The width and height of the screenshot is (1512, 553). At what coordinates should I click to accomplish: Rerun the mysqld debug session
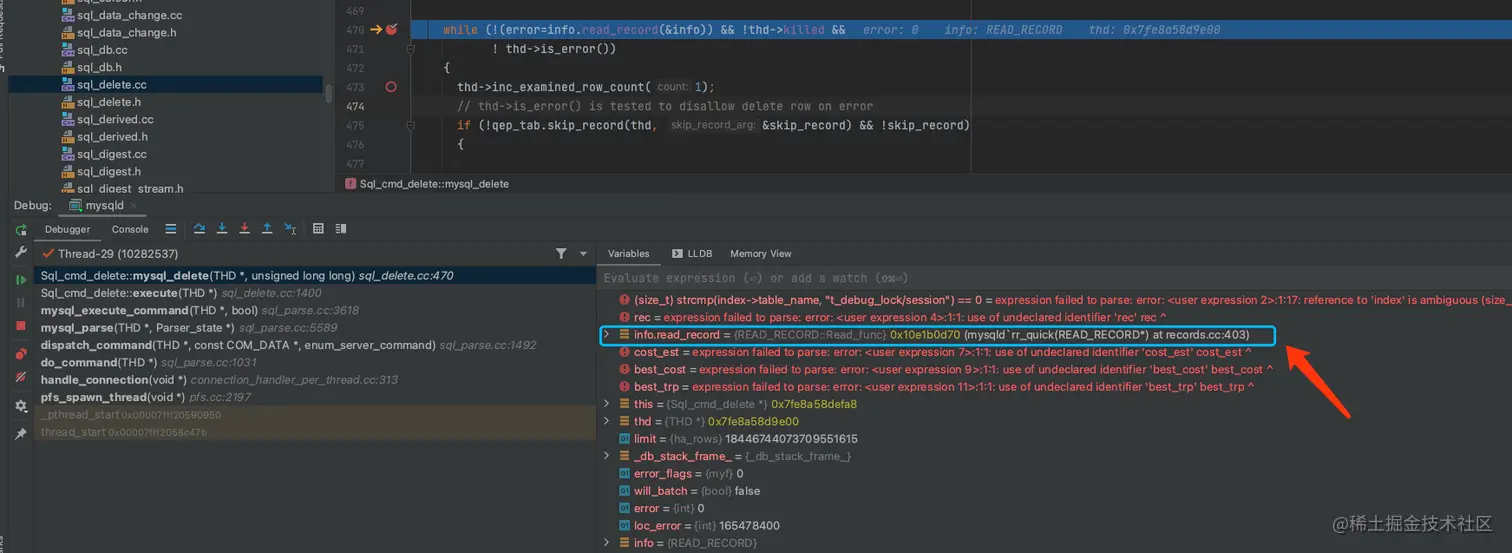(x=21, y=230)
